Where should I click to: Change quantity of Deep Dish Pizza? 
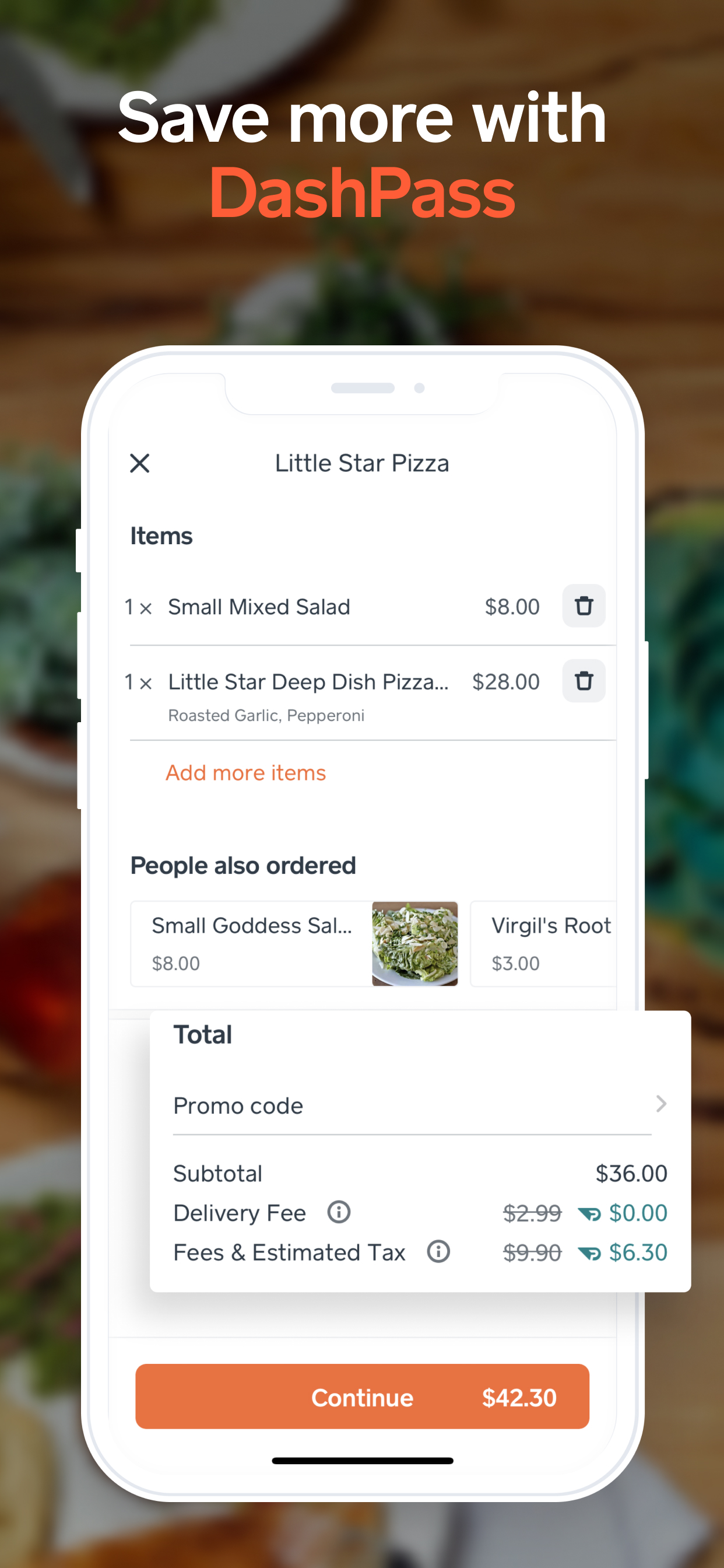[x=138, y=682]
